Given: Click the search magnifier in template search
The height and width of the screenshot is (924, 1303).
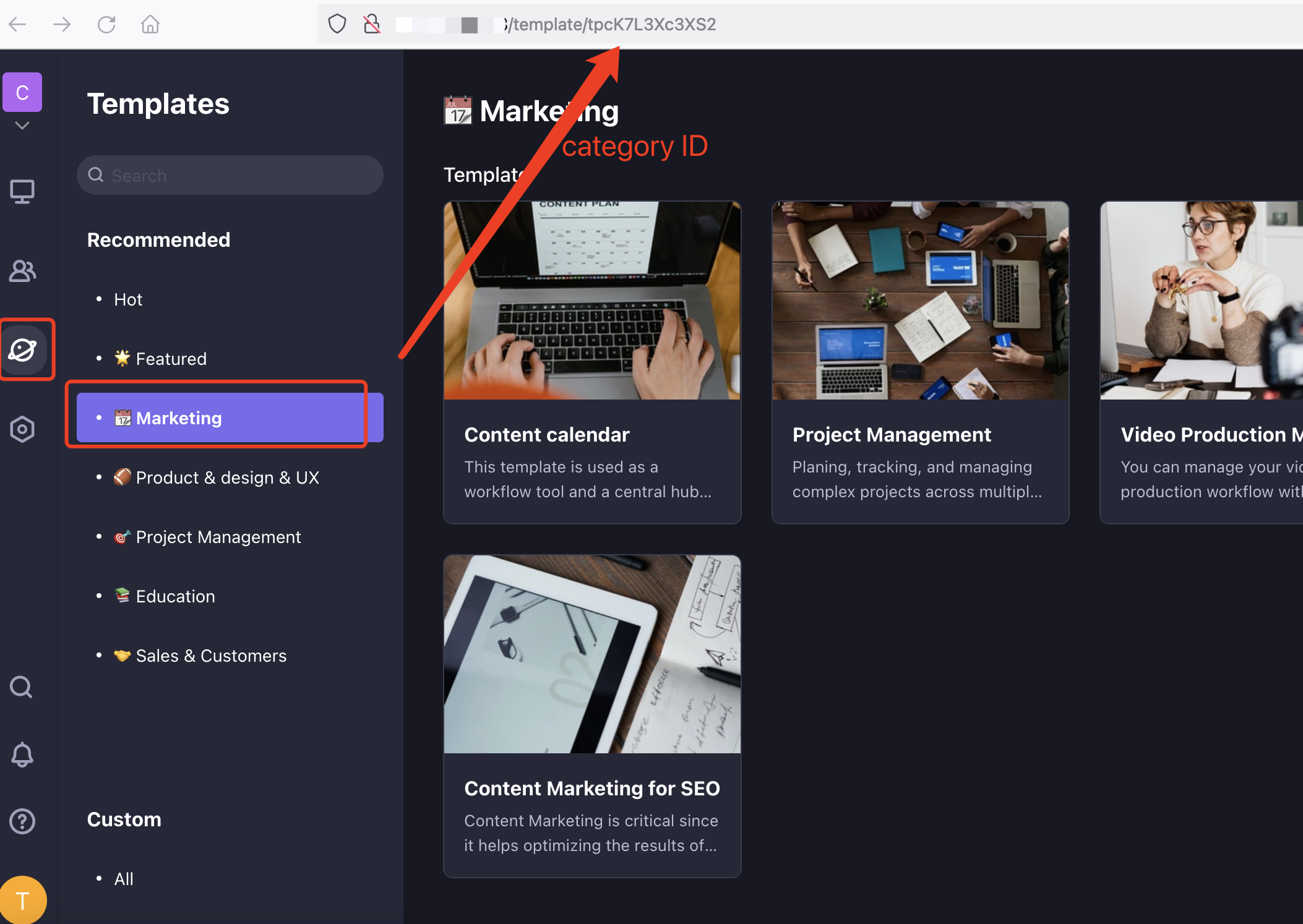Looking at the screenshot, I should coord(96,175).
